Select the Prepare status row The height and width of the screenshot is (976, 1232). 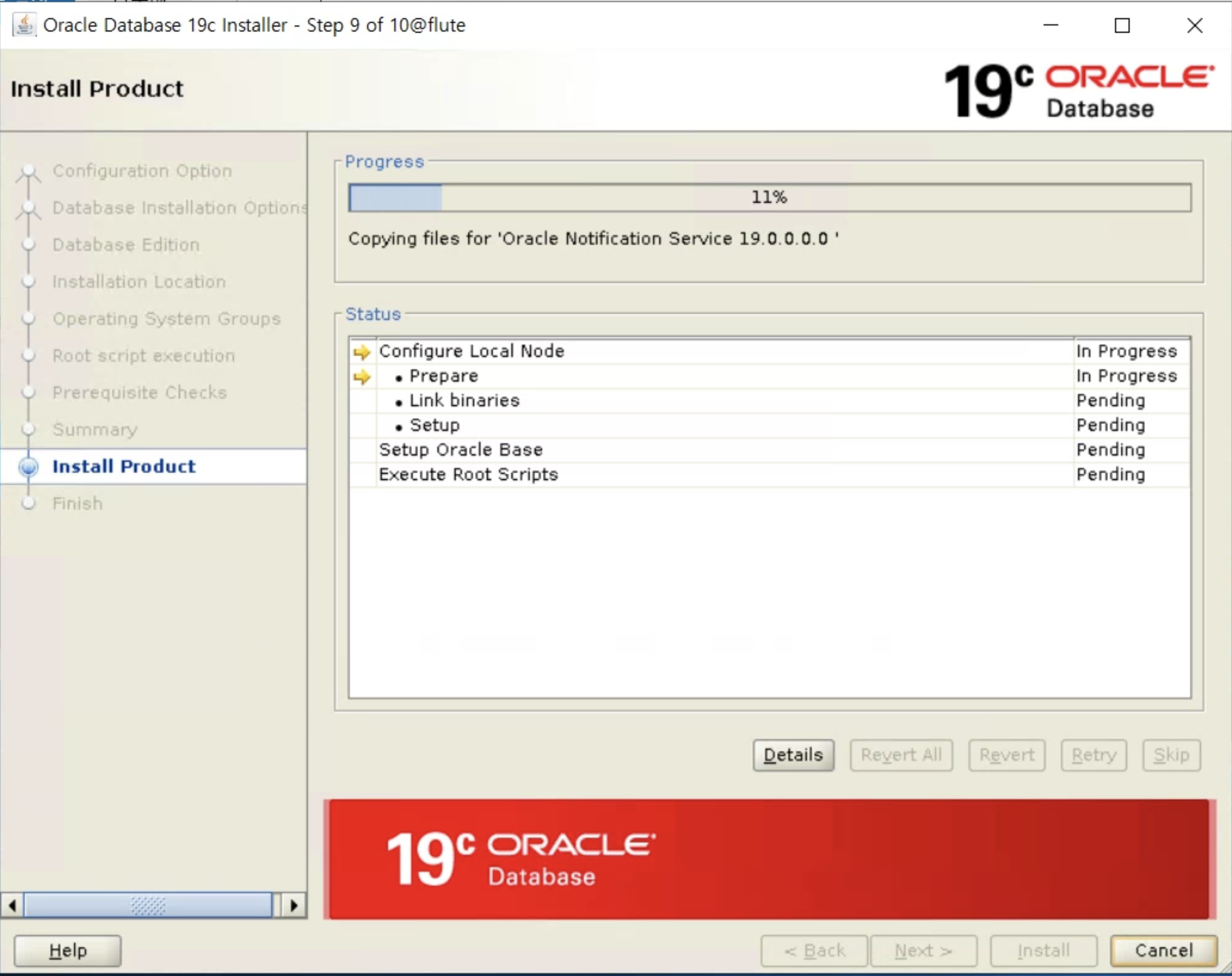[770, 376]
